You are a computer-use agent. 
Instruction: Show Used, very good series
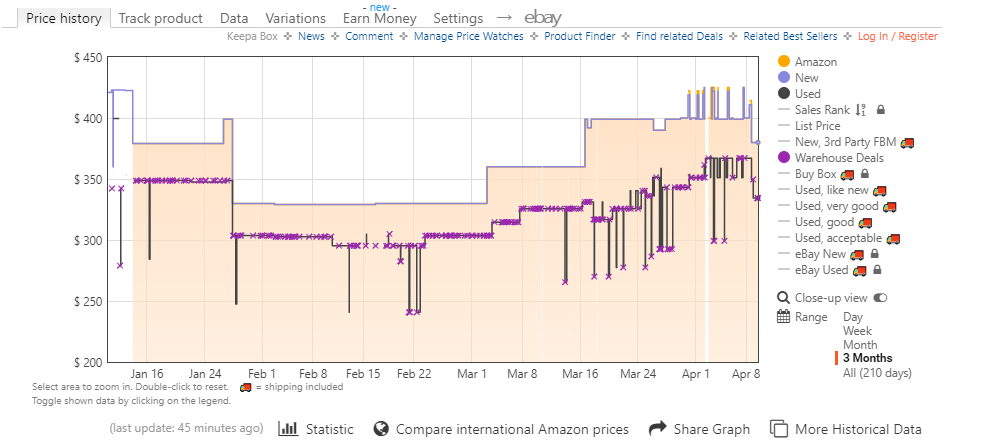[837, 206]
